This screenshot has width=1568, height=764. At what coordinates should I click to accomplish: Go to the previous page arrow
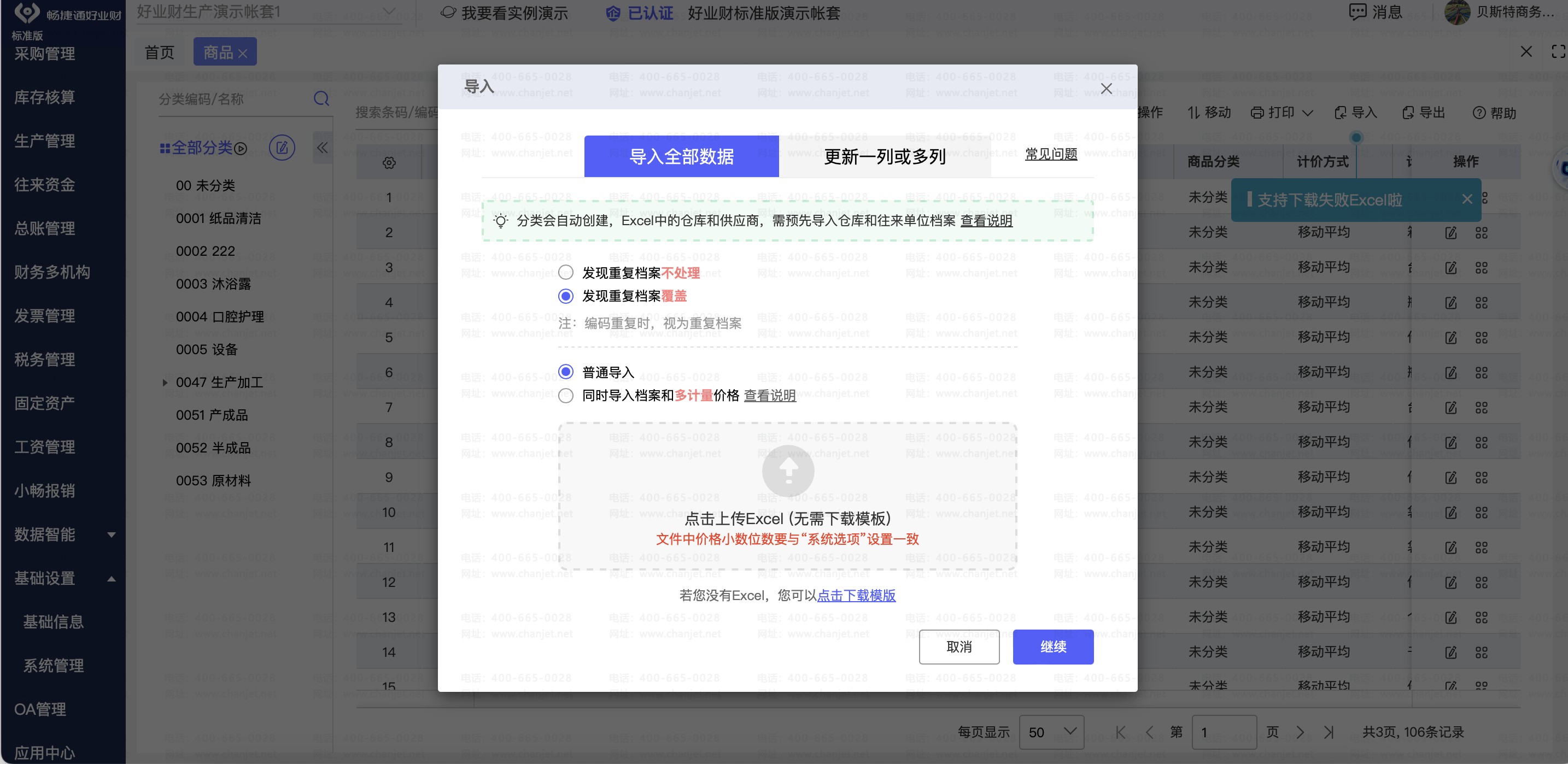pyautogui.click(x=1149, y=732)
